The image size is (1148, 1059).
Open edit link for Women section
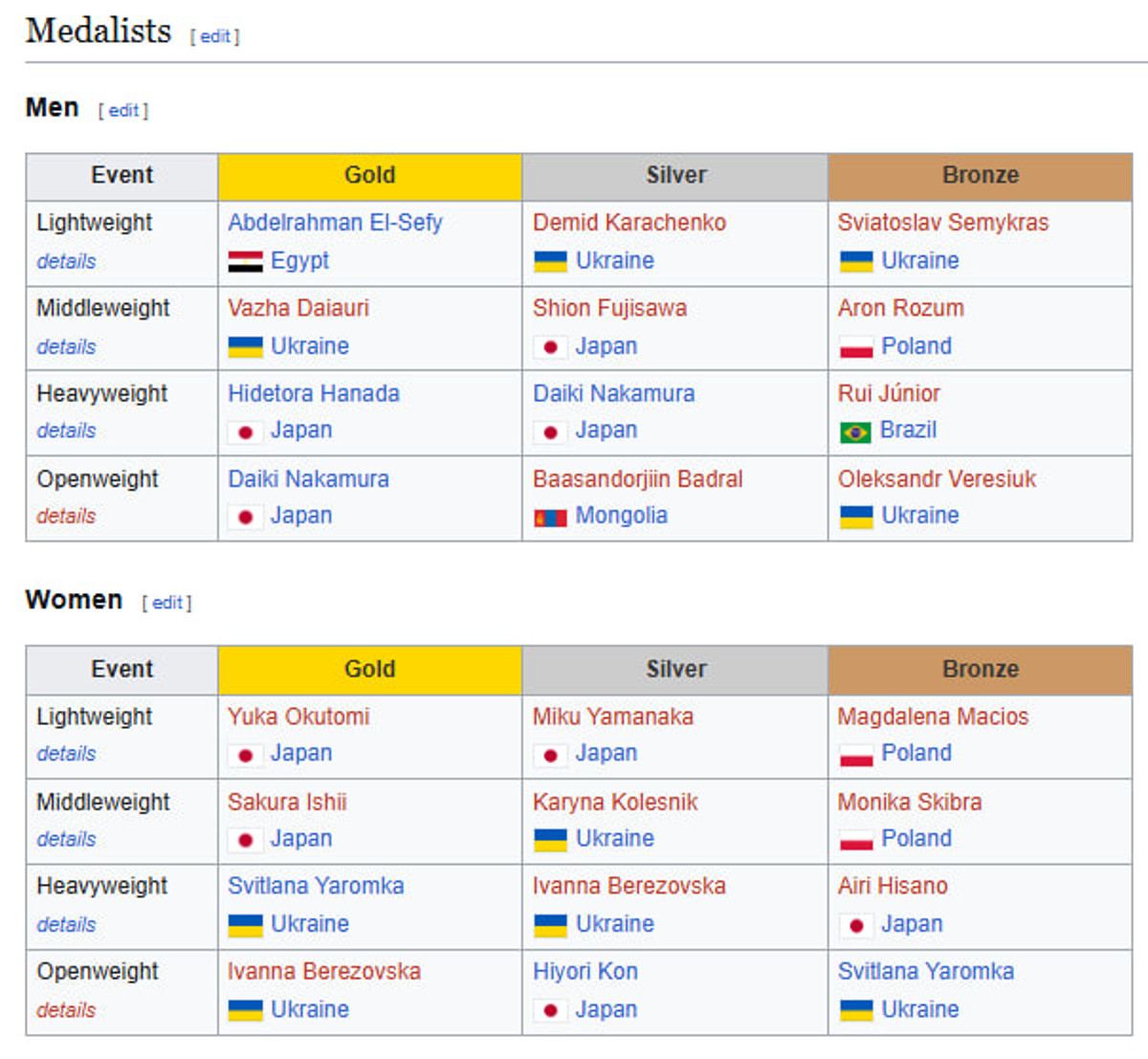[x=167, y=603]
